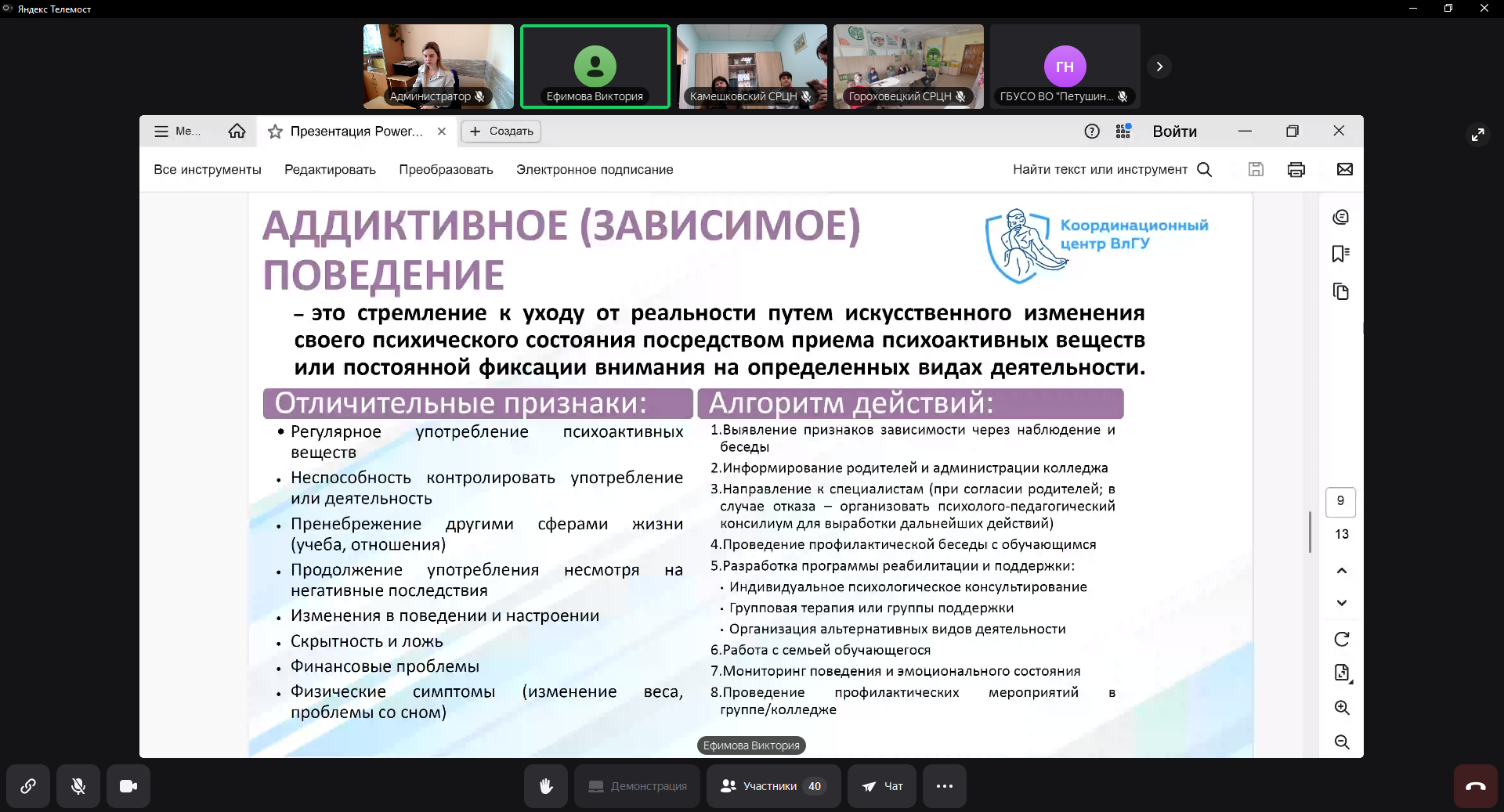Select the Все инструменты menu

point(208,170)
